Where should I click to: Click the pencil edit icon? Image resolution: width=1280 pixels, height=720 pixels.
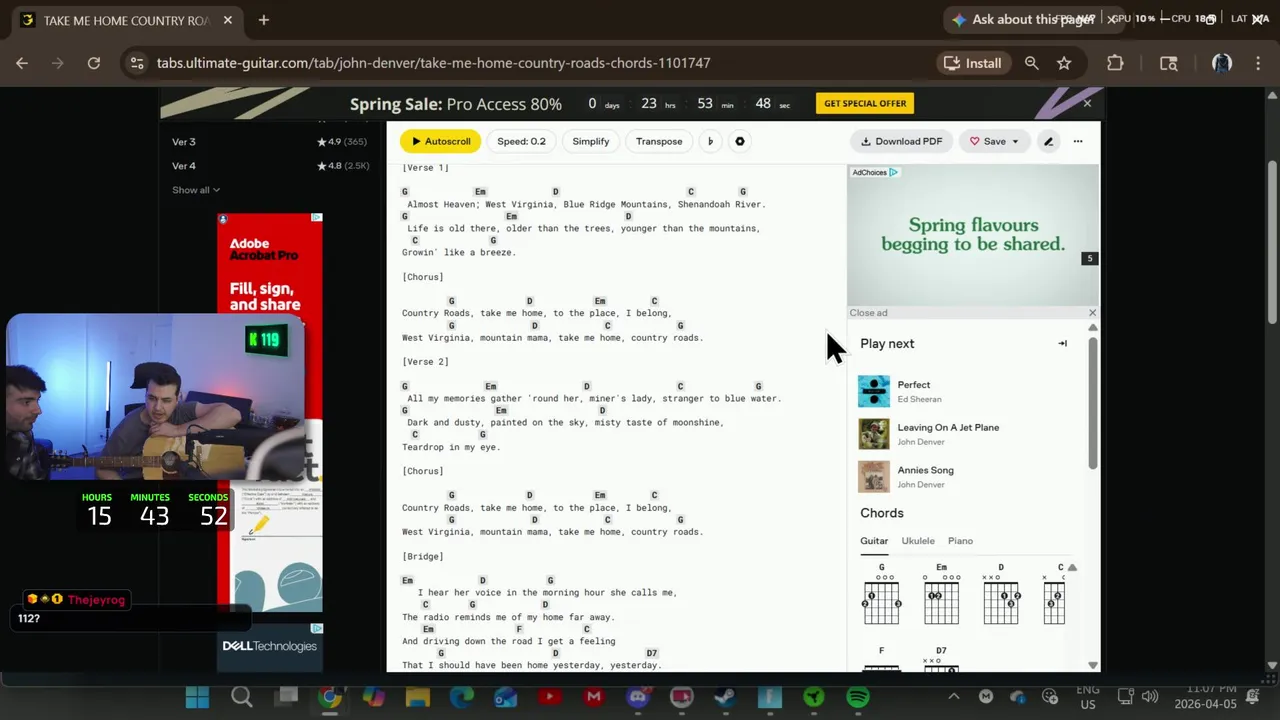click(1048, 141)
